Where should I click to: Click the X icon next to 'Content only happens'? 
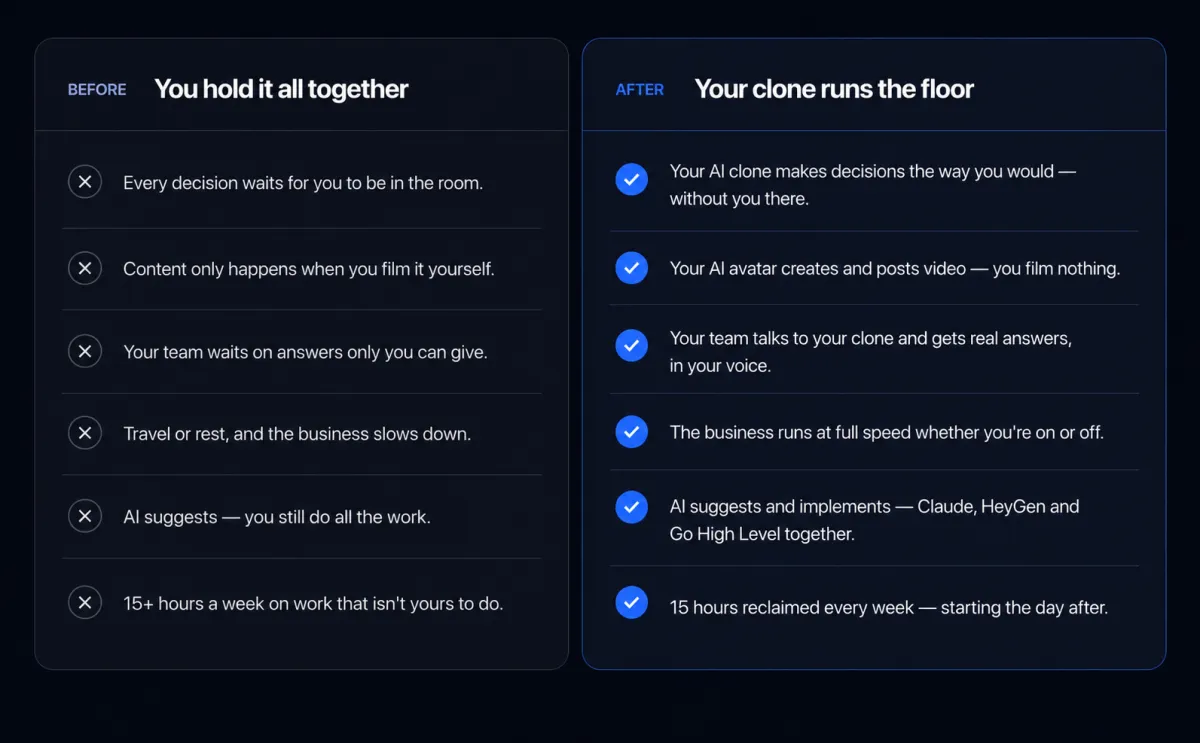click(85, 268)
